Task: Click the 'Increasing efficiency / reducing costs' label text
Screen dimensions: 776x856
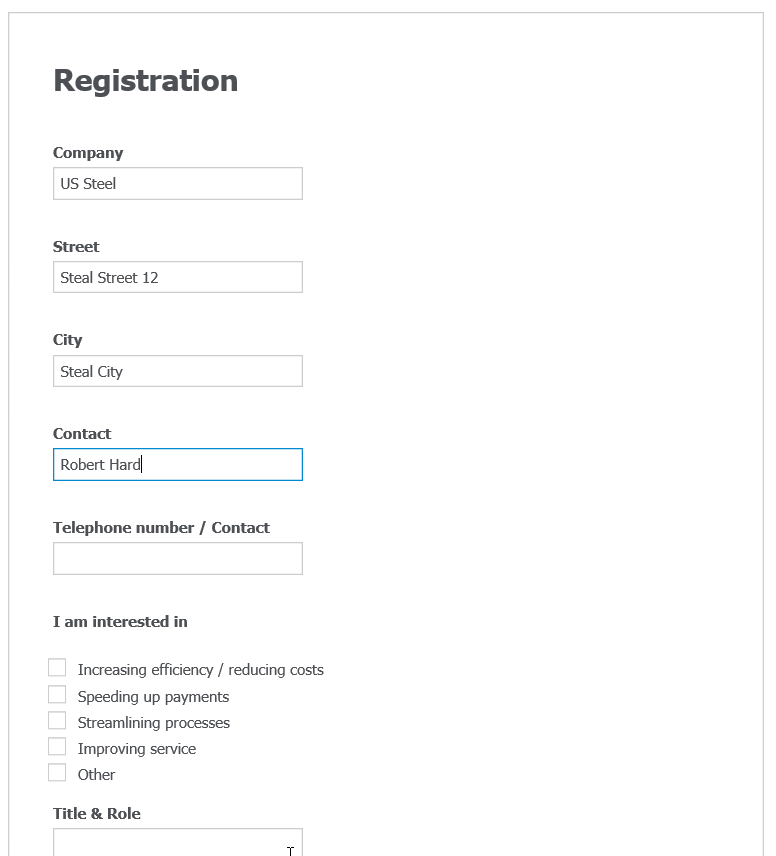Action: click(200, 669)
